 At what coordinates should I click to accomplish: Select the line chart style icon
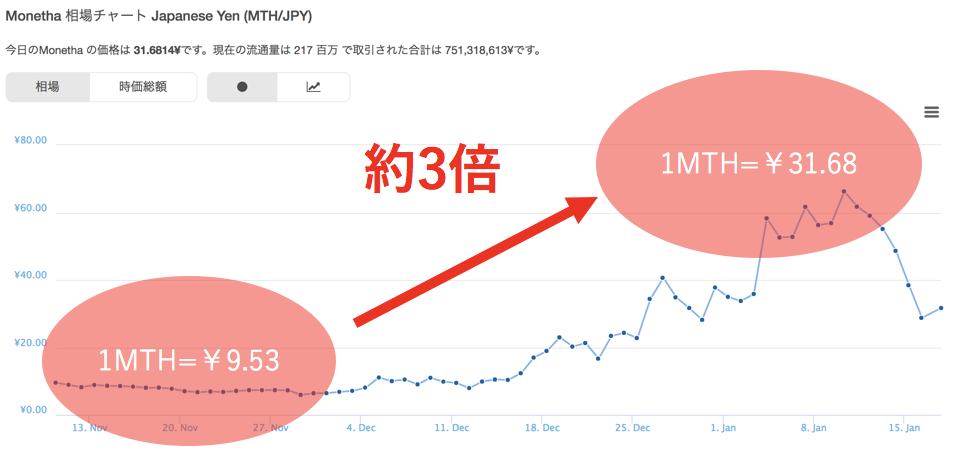click(313, 87)
